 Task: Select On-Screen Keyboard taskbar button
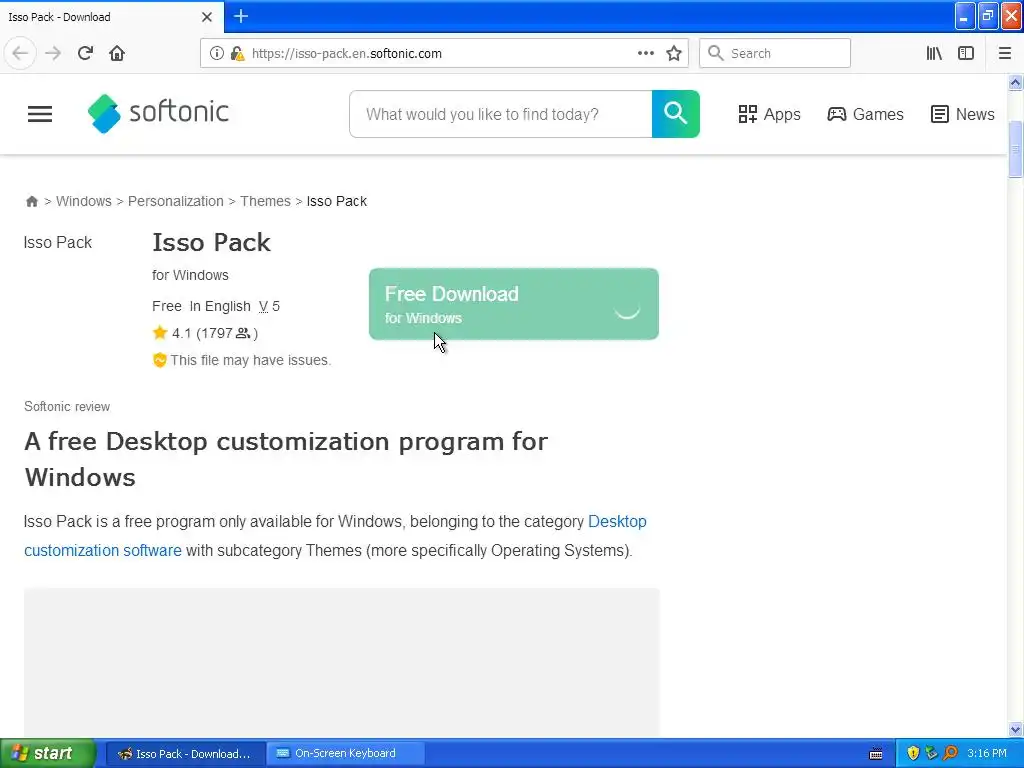coord(345,754)
